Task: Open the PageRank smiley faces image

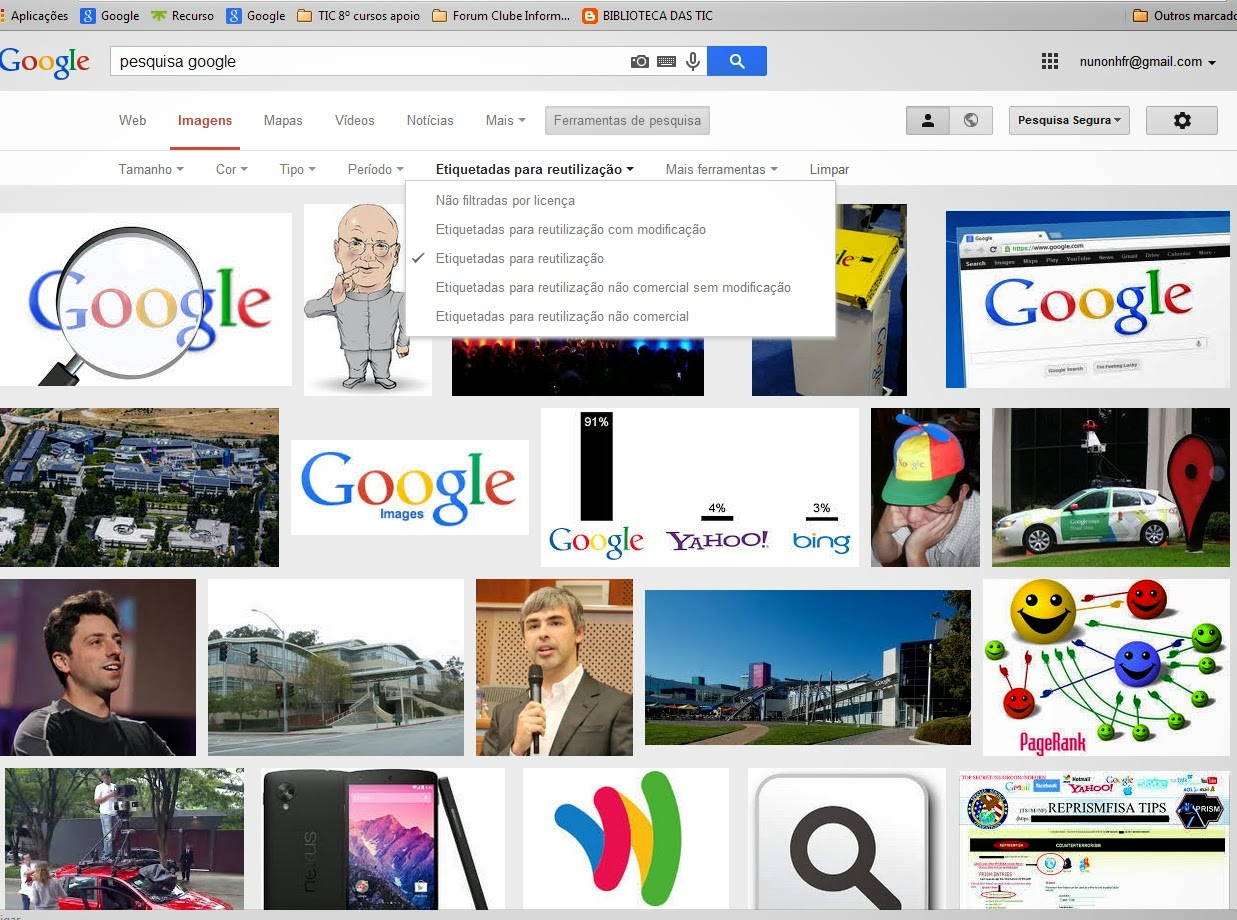Action: coord(1106,667)
